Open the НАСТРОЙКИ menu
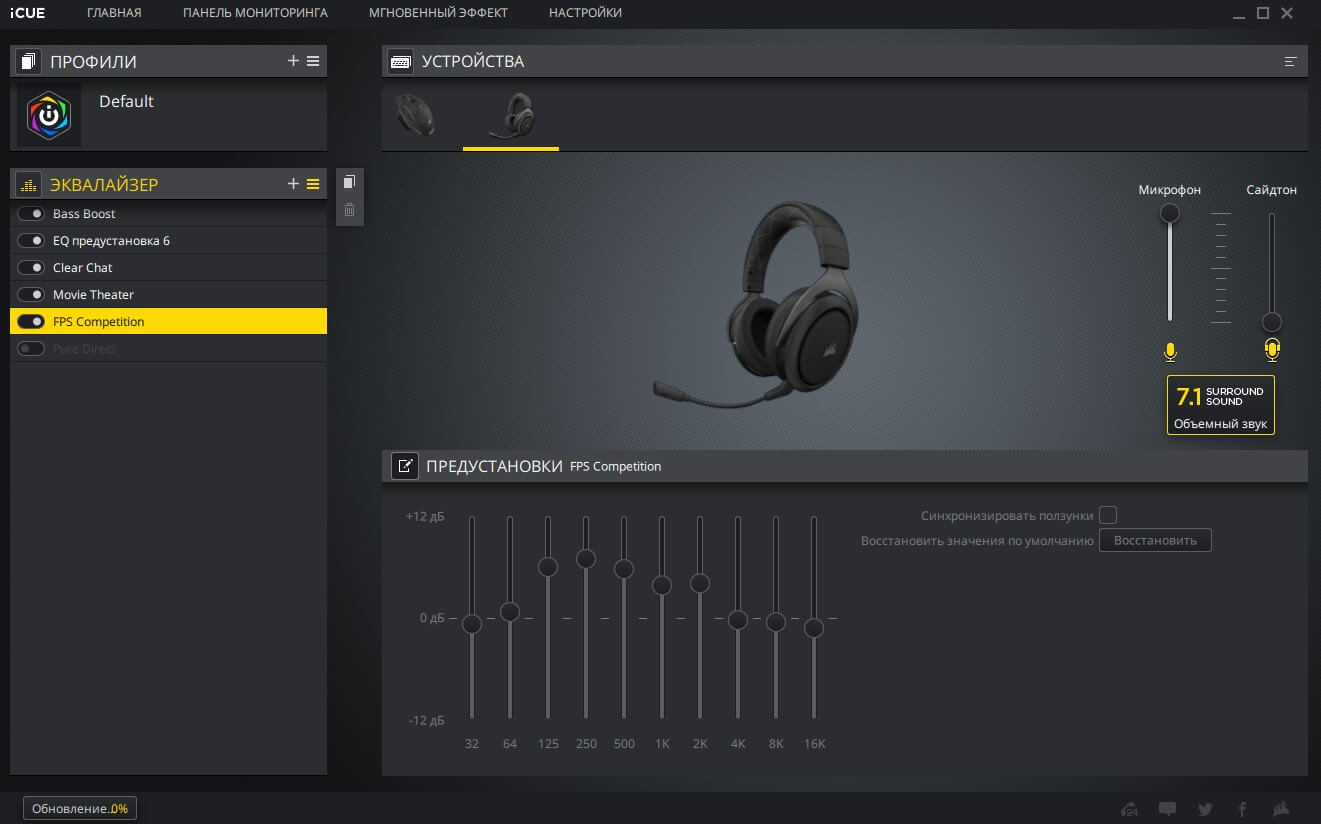Screen dimensions: 1321x824 click(x=585, y=13)
